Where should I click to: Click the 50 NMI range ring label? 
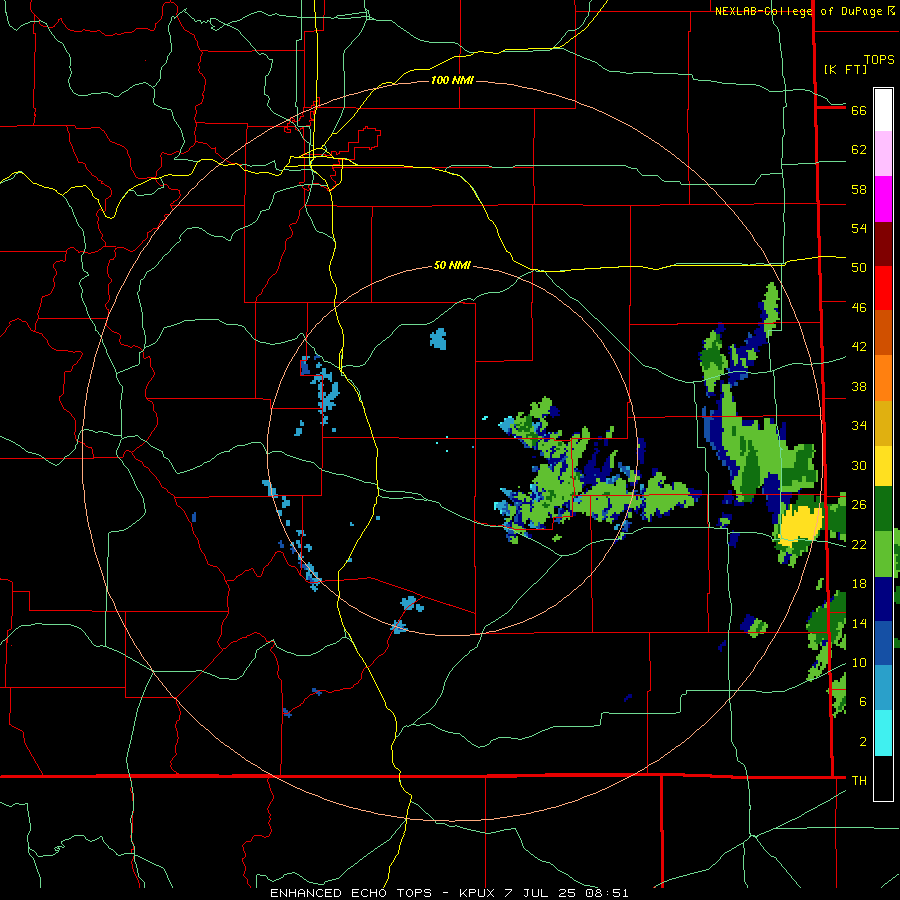click(452, 265)
